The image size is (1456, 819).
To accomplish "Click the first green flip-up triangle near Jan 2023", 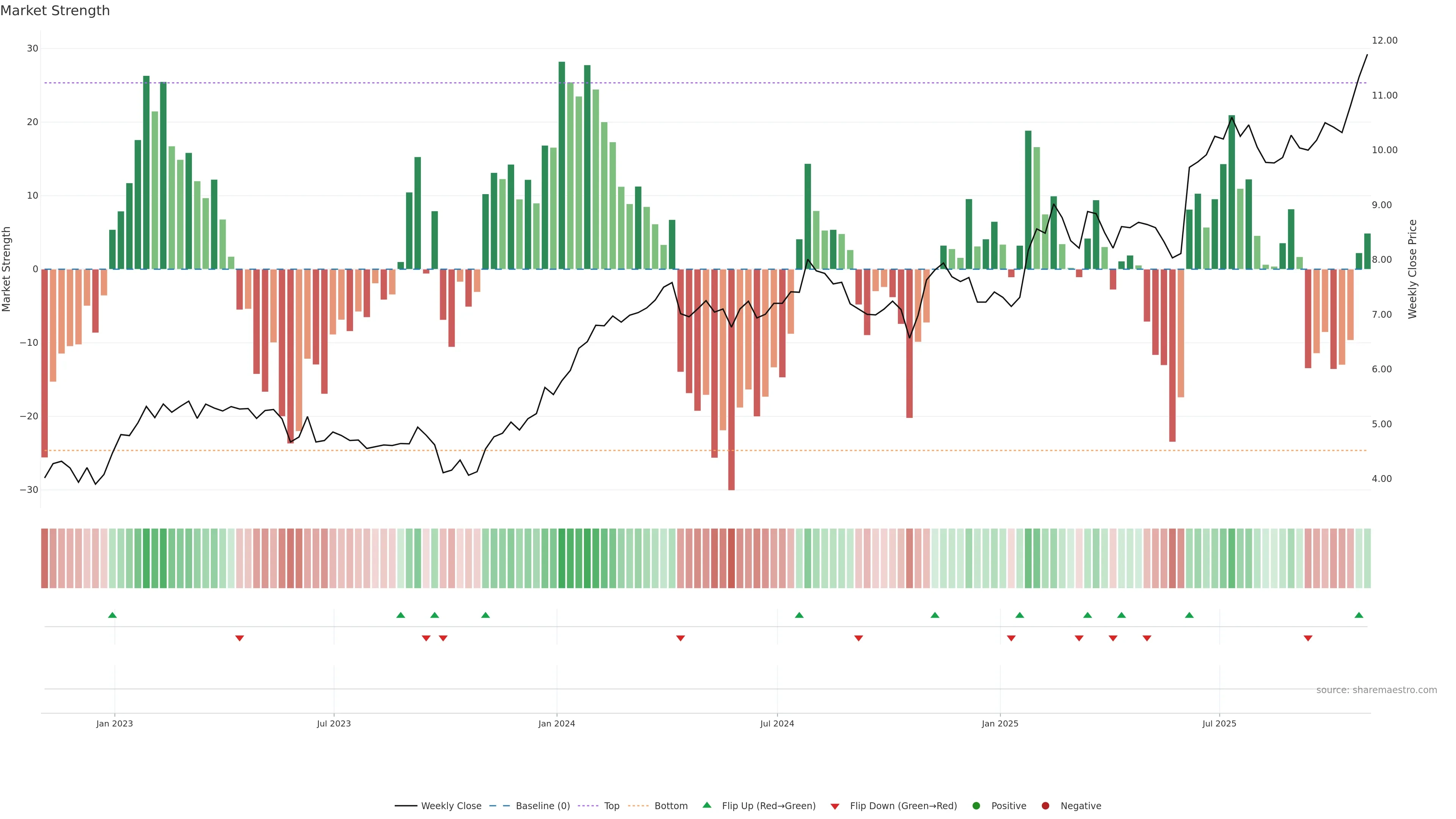I will pos(112,615).
